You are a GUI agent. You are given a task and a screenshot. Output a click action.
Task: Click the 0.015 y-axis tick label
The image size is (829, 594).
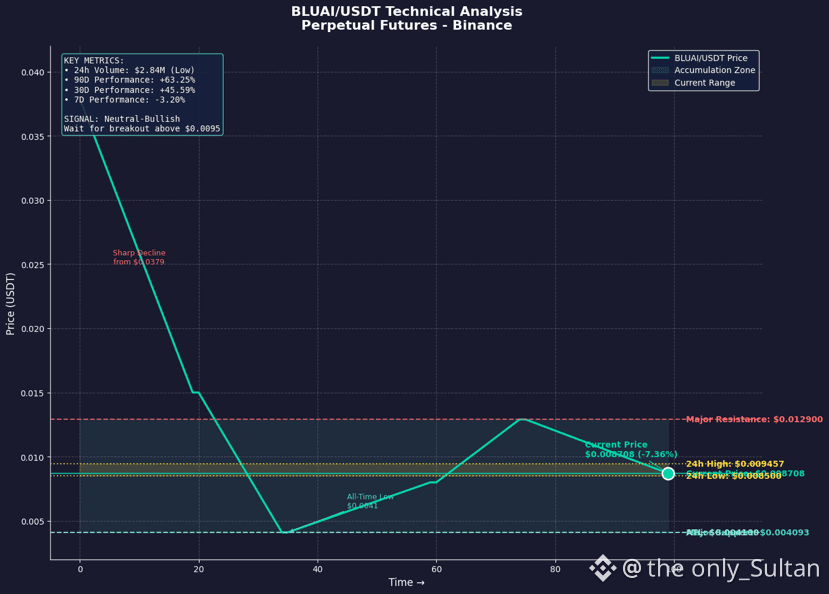click(33, 393)
